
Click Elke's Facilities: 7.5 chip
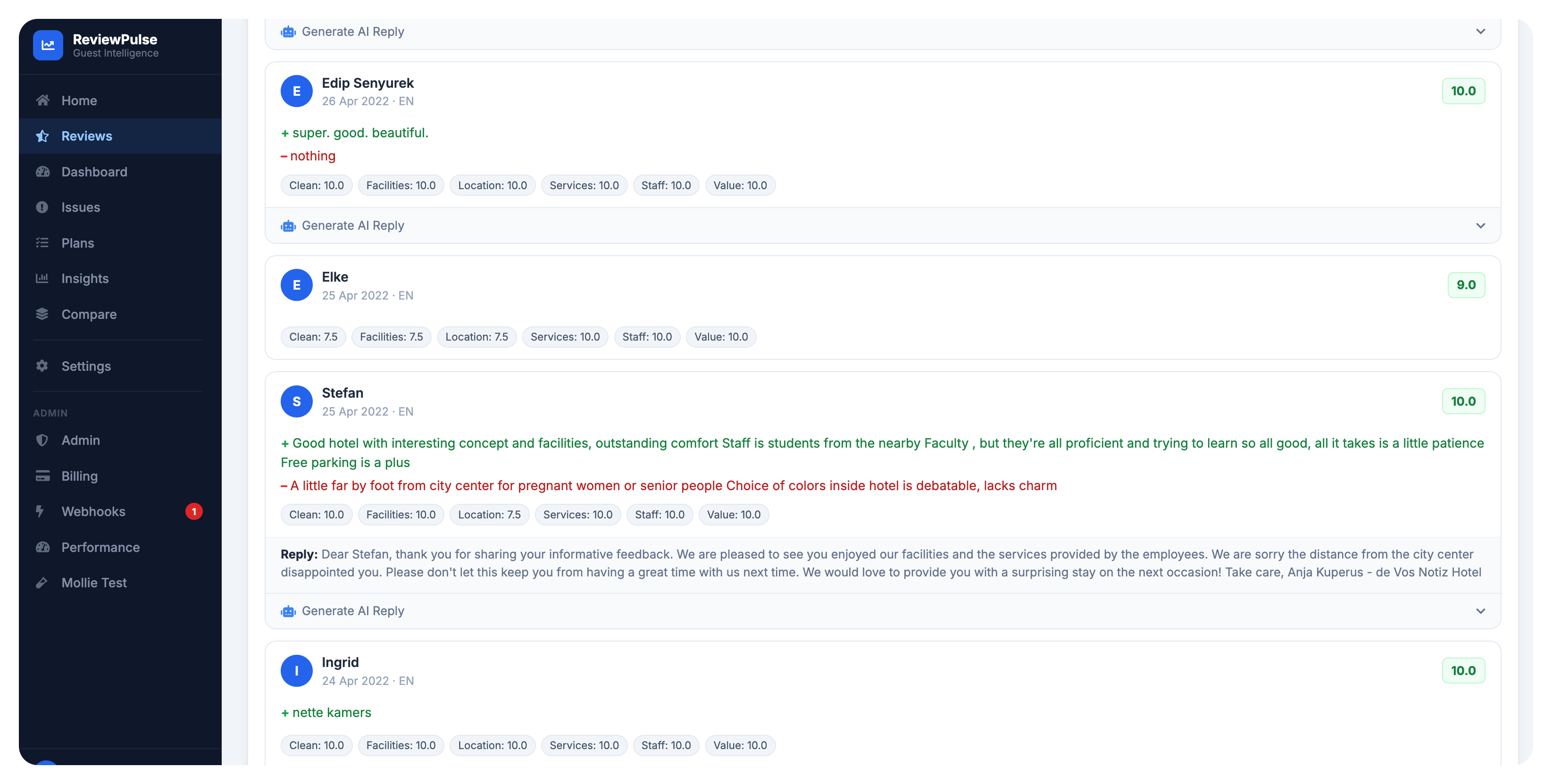point(391,337)
